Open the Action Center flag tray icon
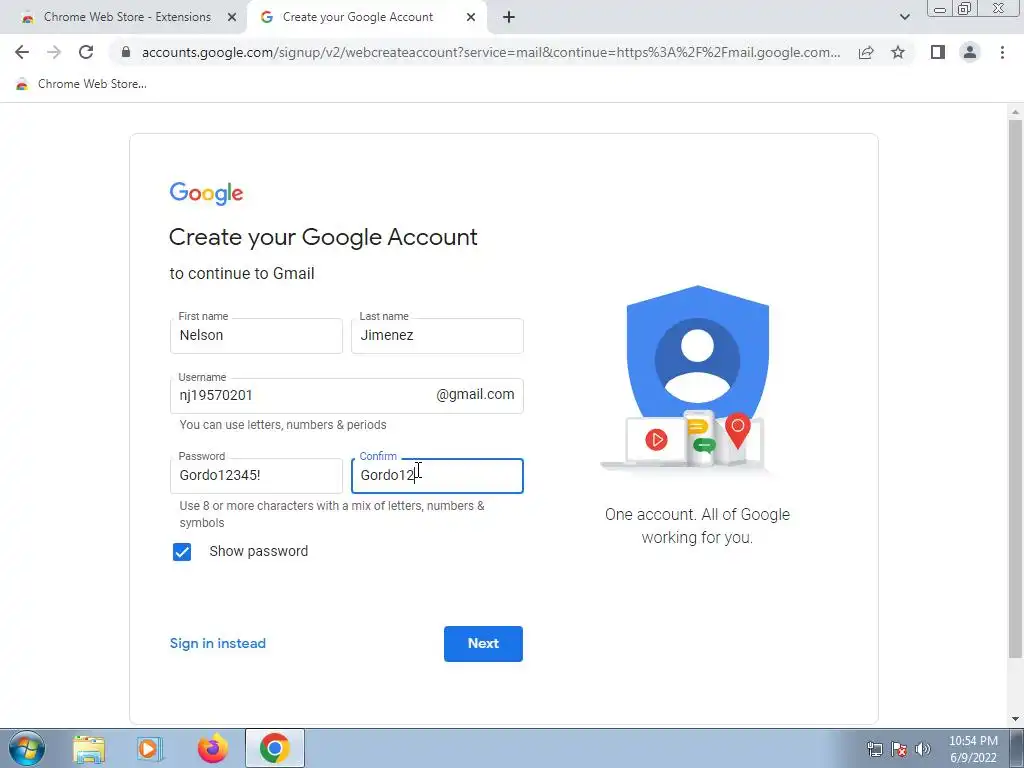 click(899, 749)
